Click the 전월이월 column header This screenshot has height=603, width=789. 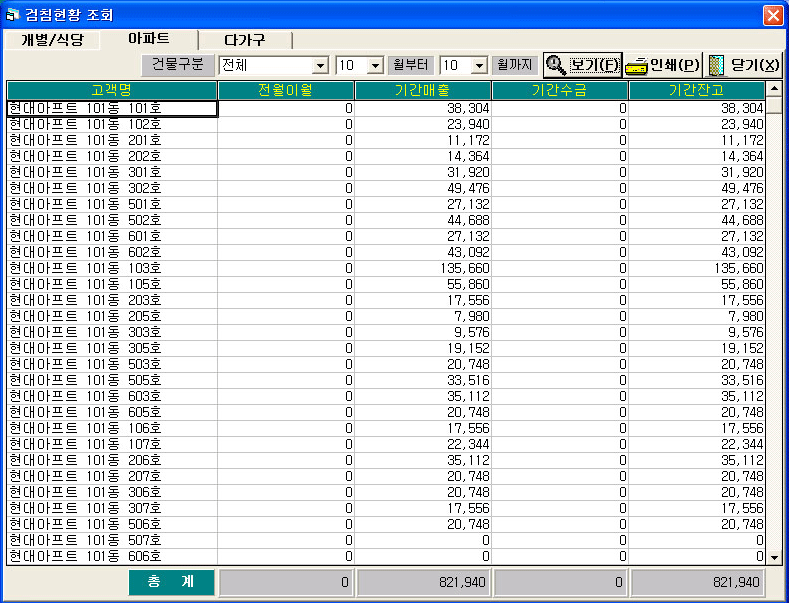[286, 90]
